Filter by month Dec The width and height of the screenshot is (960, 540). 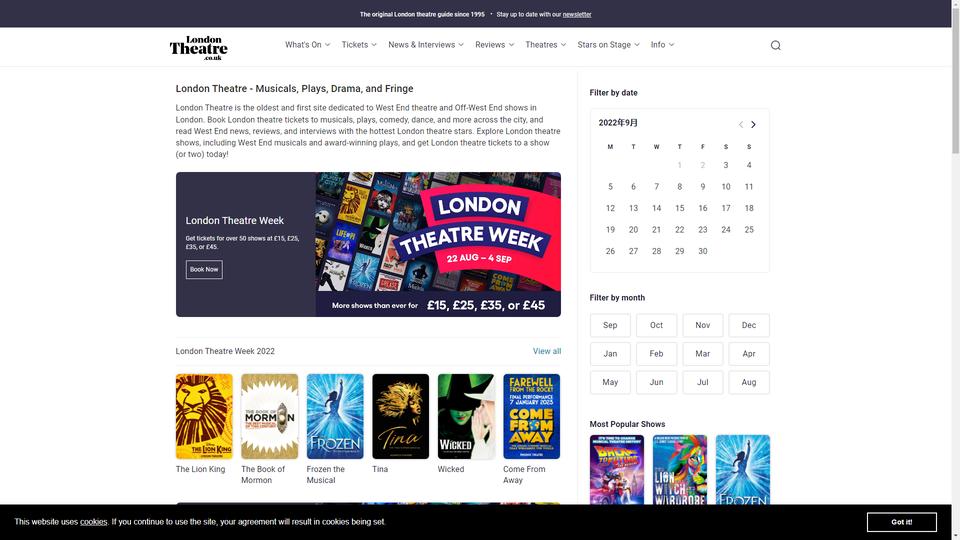click(x=749, y=325)
